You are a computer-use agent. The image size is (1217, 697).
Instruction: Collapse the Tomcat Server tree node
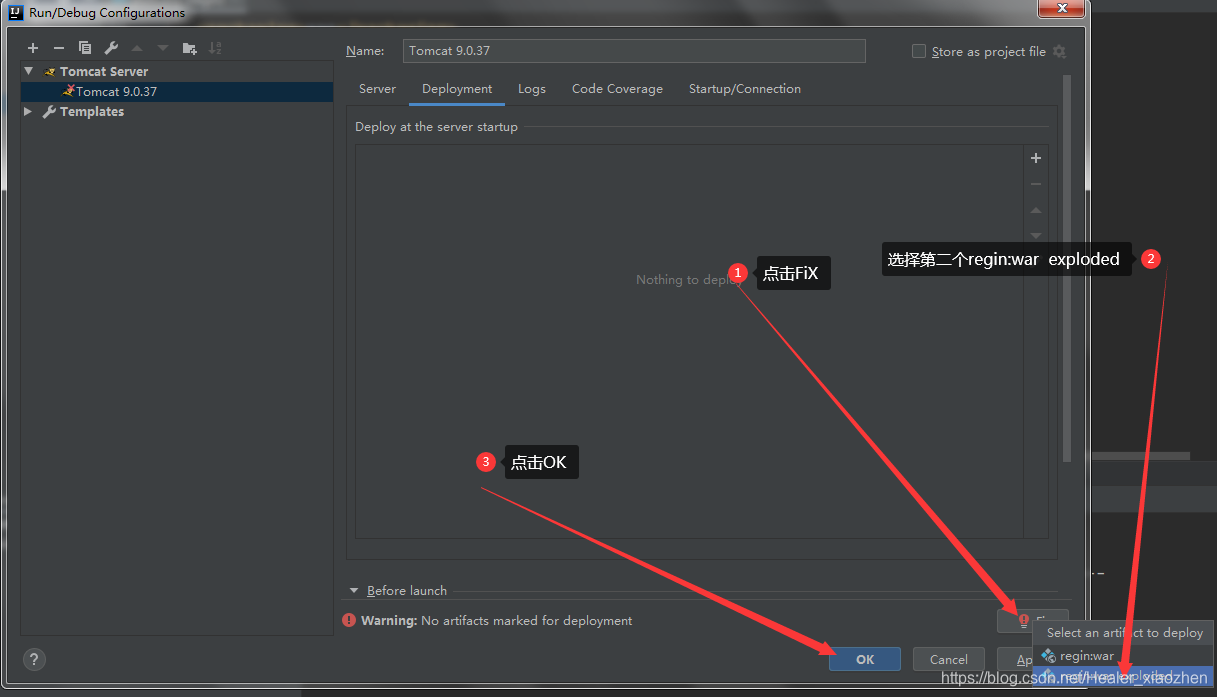29,71
